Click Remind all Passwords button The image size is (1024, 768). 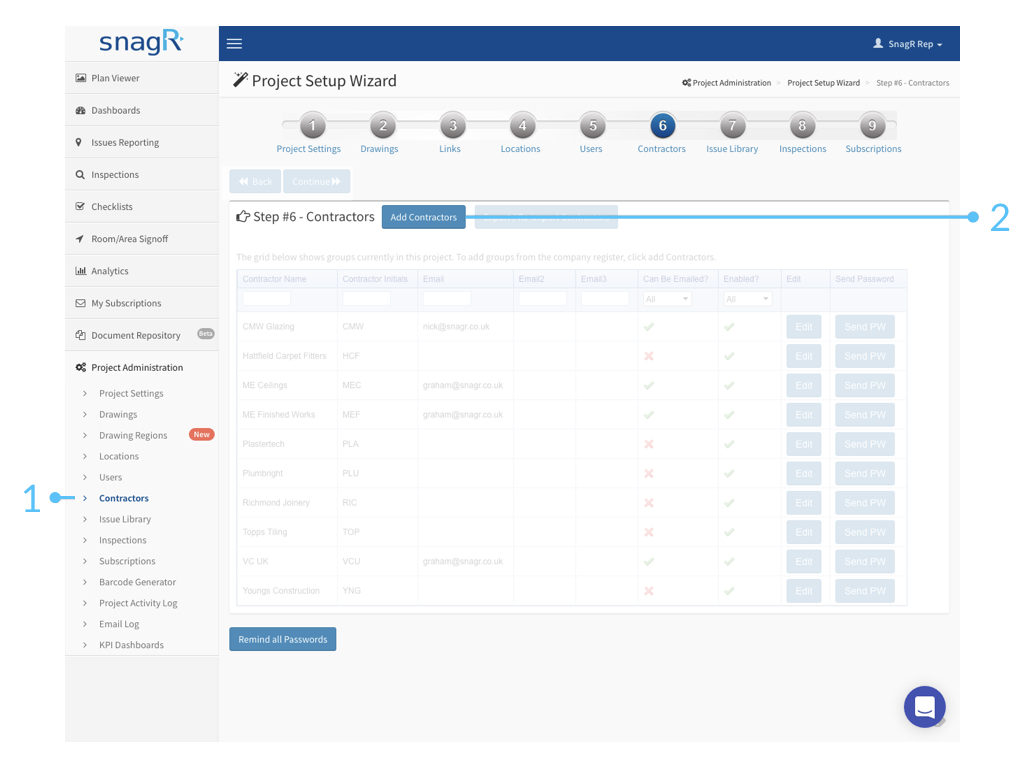tap(283, 639)
